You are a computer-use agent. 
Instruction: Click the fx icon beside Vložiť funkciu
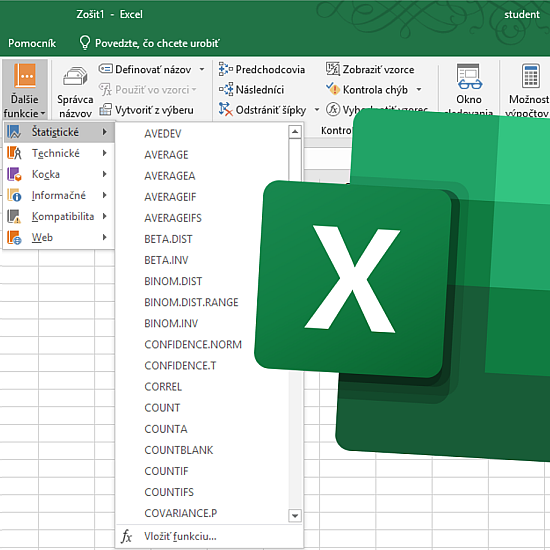click(x=126, y=537)
